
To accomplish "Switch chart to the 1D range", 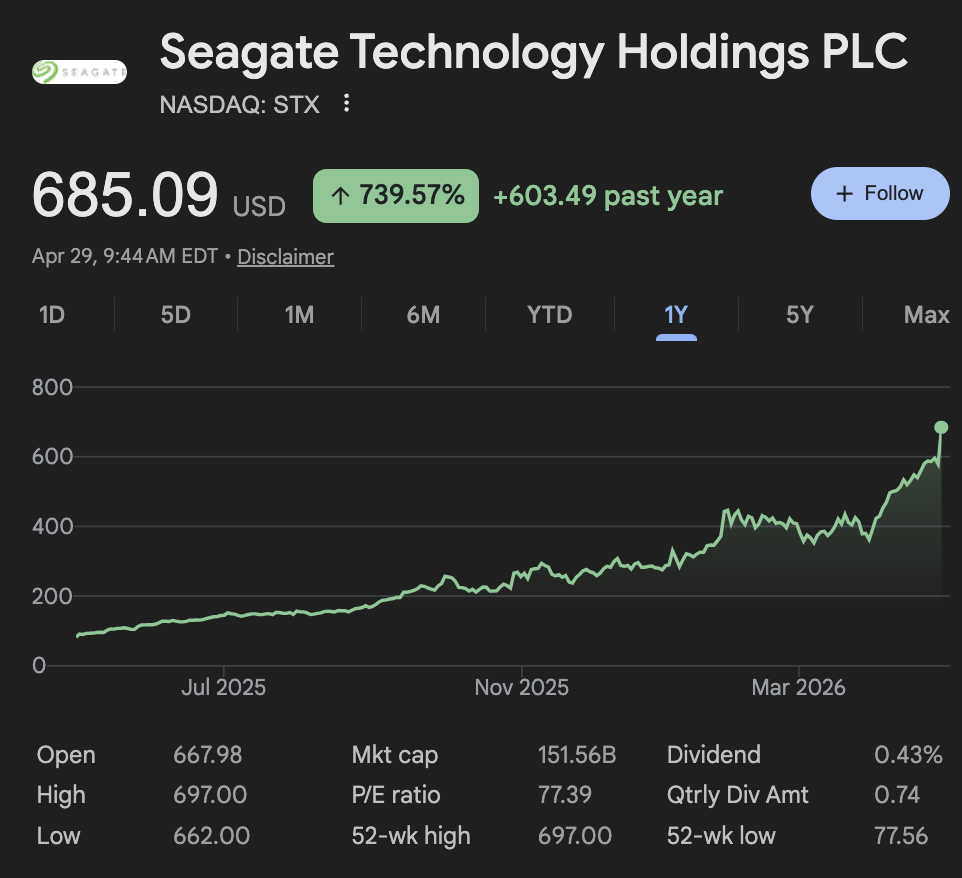I will click(x=52, y=315).
